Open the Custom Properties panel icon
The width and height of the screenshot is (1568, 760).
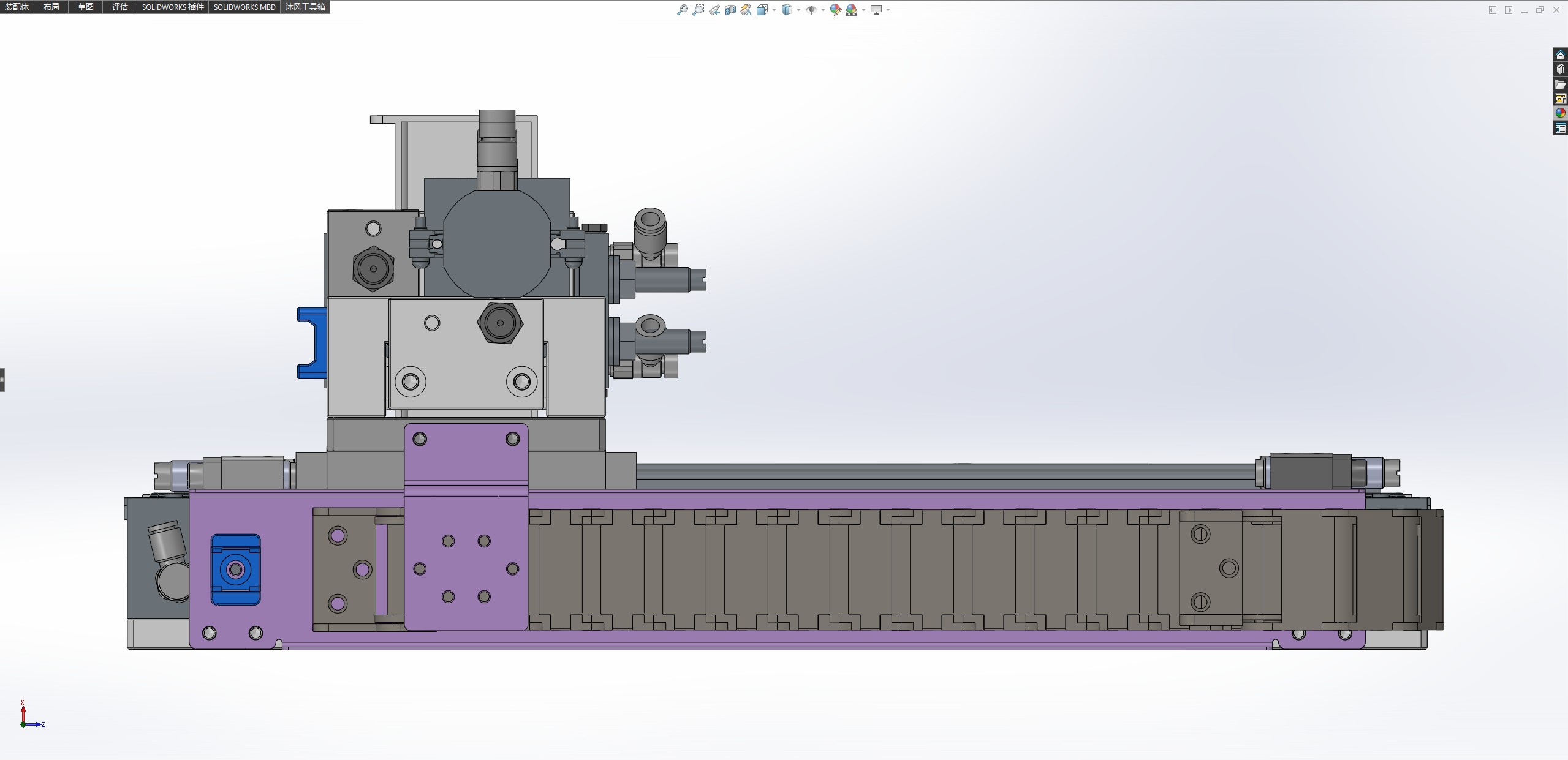click(1561, 128)
